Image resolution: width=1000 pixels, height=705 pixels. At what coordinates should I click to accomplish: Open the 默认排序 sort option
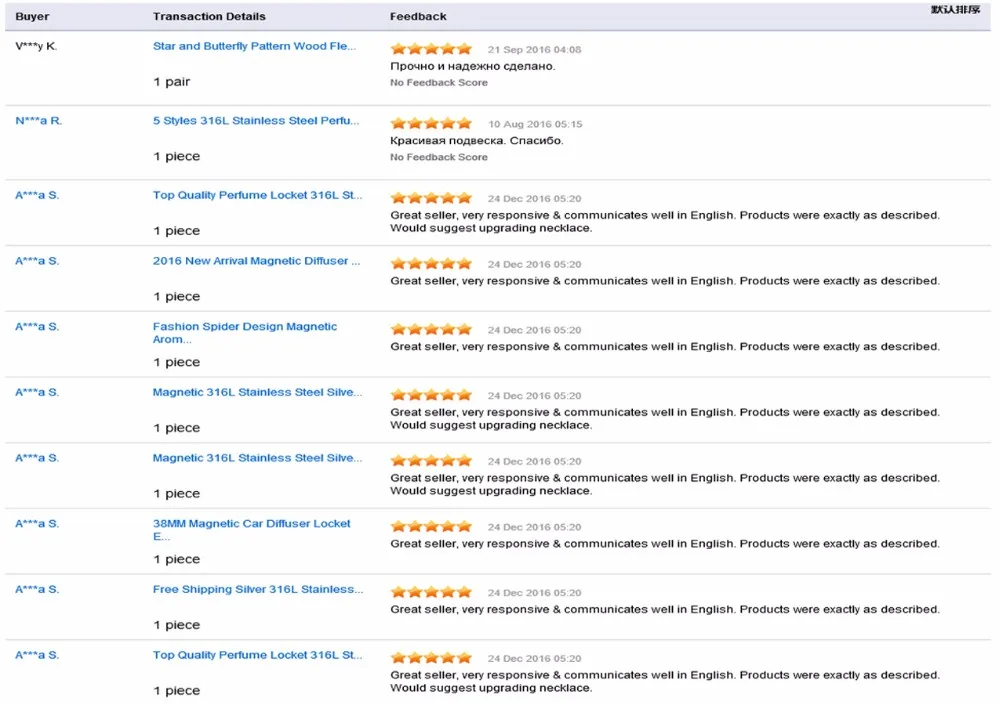(x=955, y=10)
